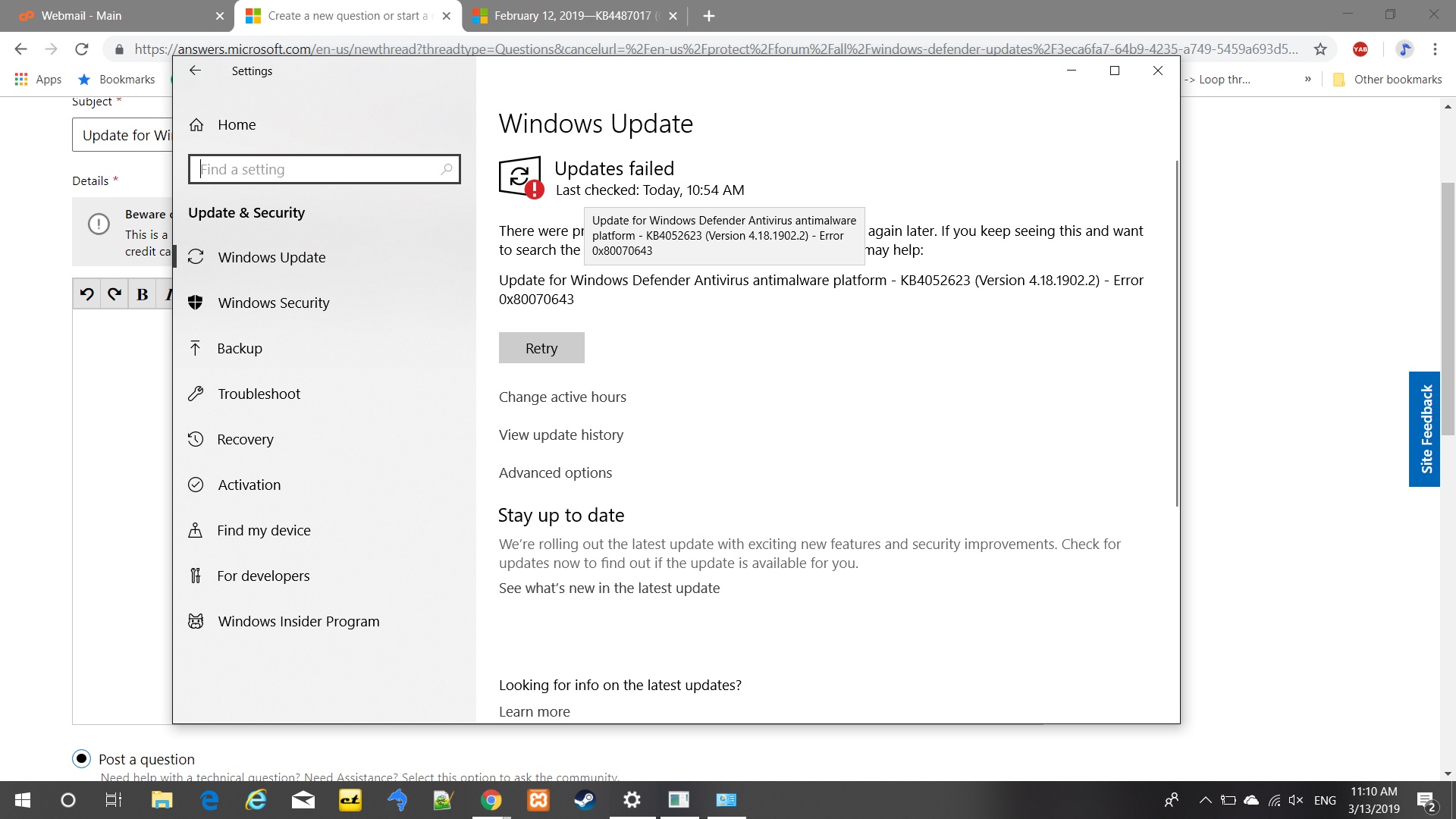Open the Site Feedback side tab
Image resolution: width=1456 pixels, height=819 pixels.
pyautogui.click(x=1425, y=429)
